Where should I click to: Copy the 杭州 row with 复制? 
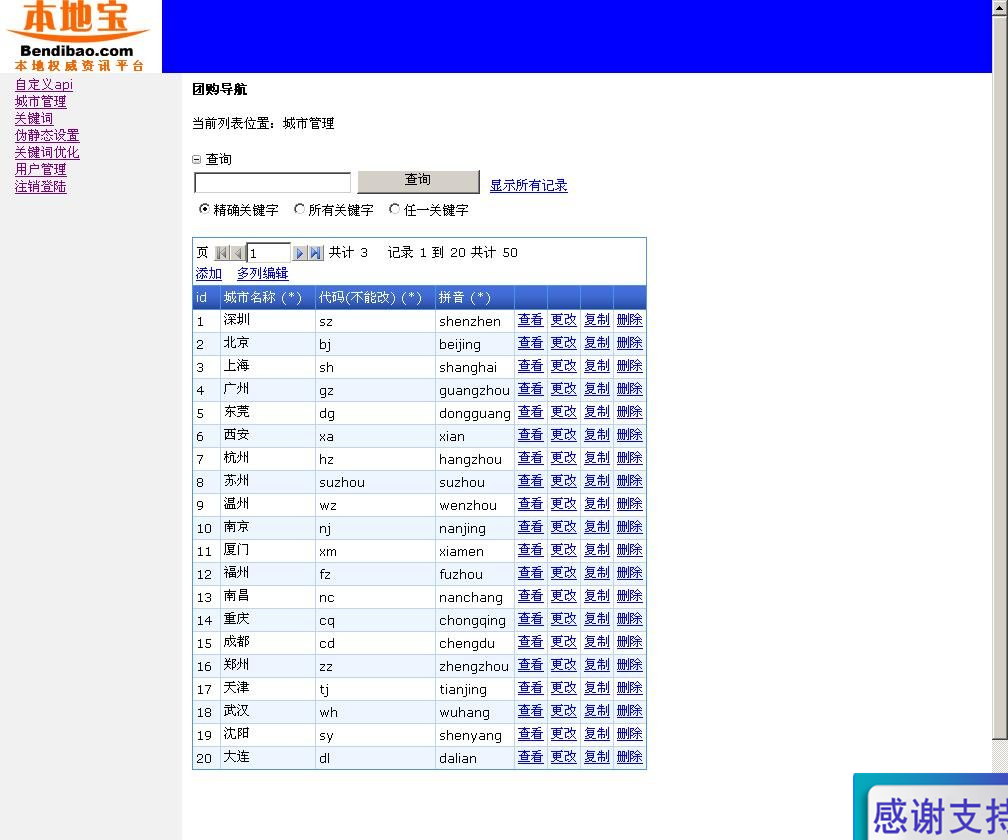tap(597, 458)
